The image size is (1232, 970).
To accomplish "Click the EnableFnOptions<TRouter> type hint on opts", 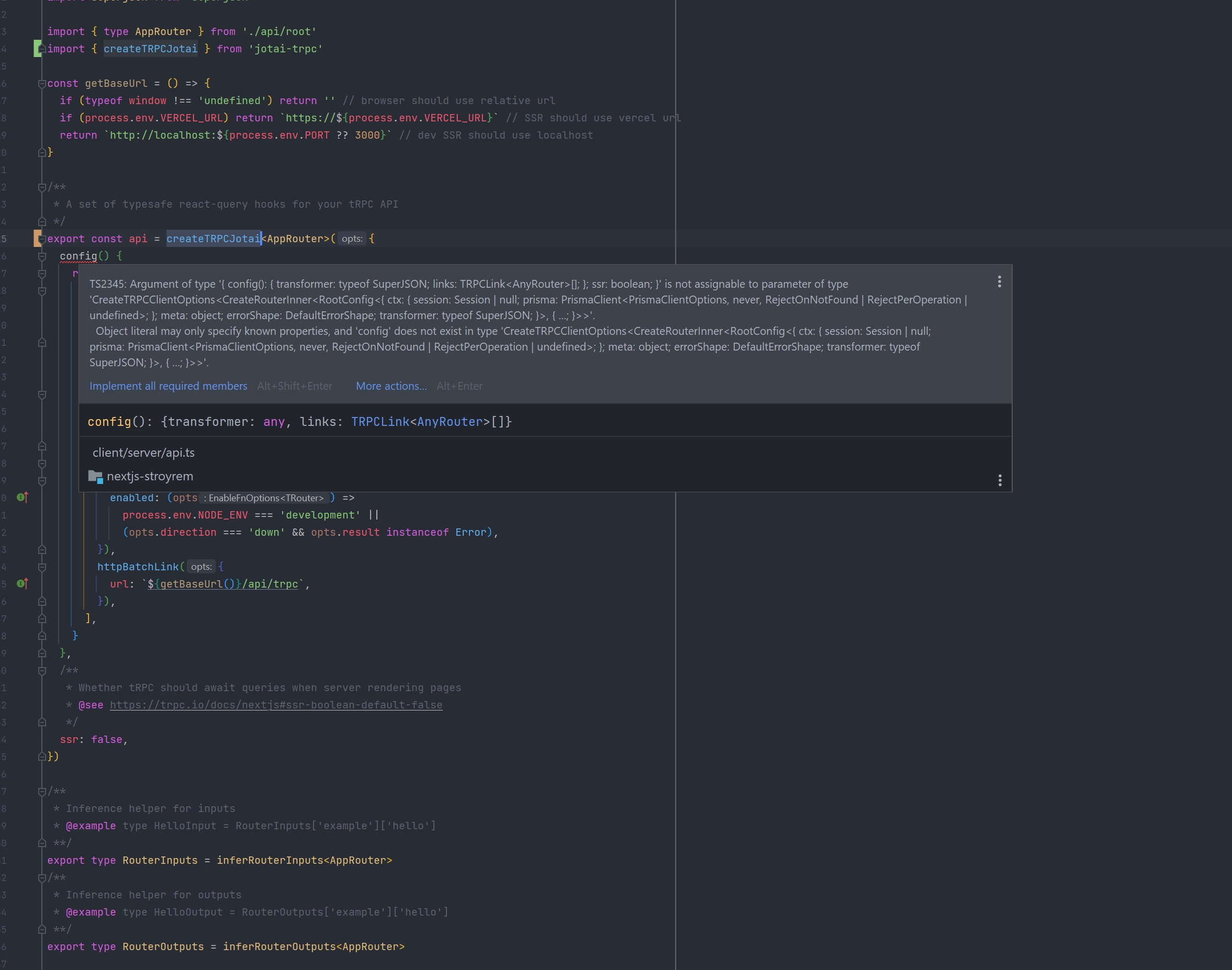I will tap(266, 498).
